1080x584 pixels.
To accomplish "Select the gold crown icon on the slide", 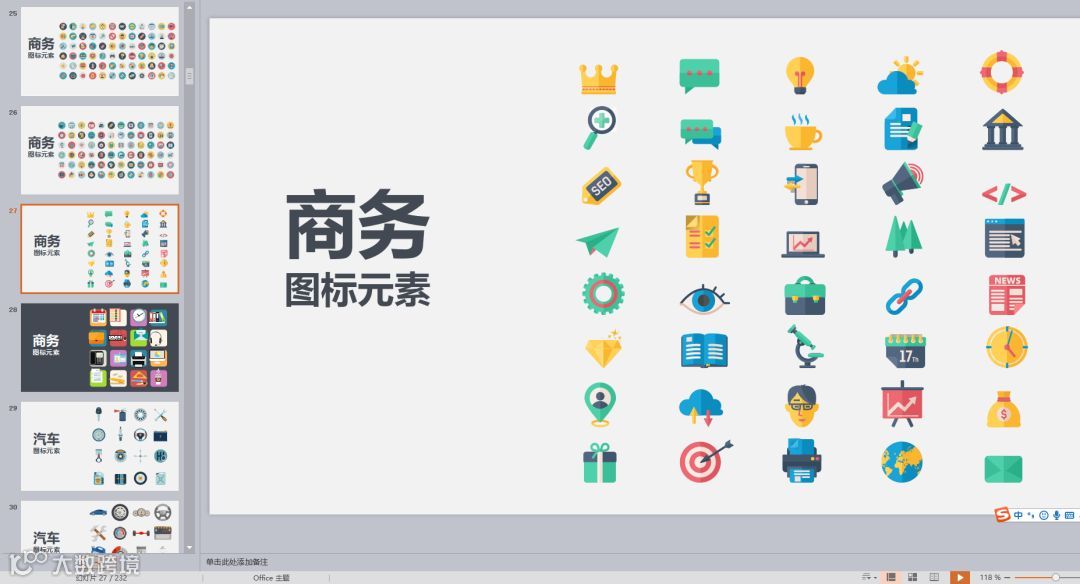I will [x=599, y=79].
